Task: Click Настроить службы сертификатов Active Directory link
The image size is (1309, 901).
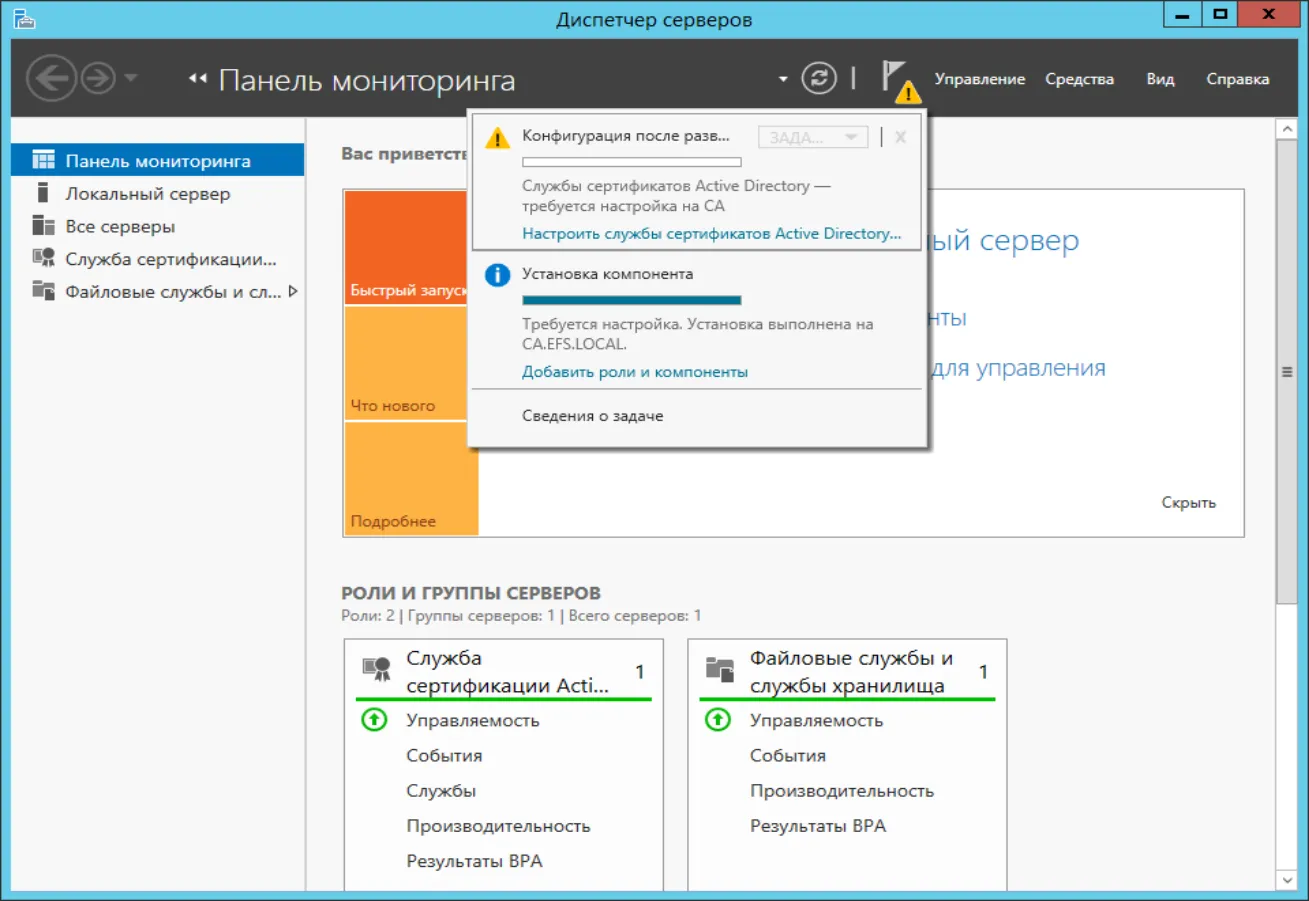Action: [712, 233]
